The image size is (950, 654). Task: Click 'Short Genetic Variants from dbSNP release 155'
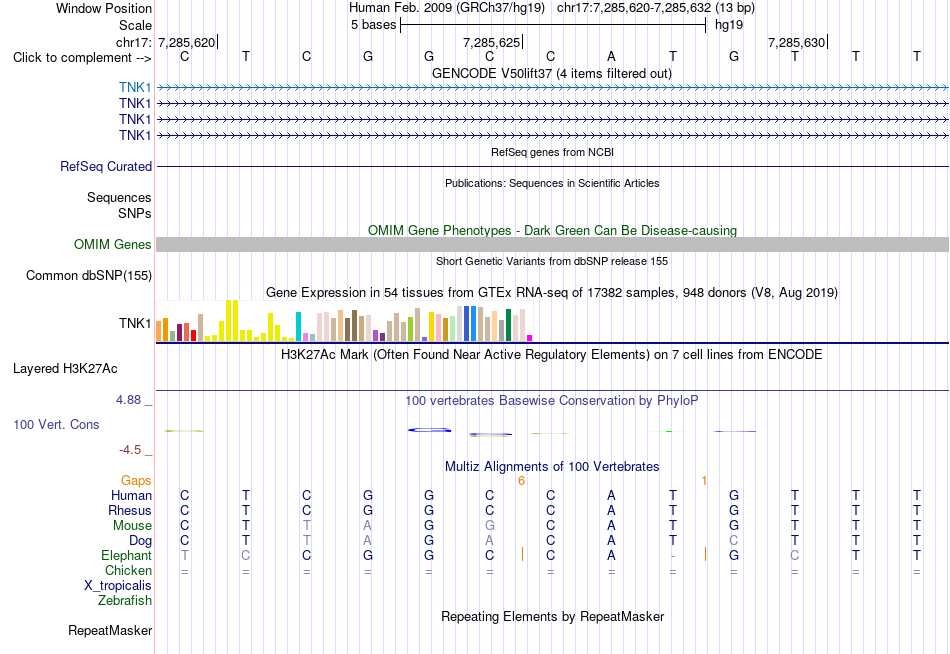[552, 261]
